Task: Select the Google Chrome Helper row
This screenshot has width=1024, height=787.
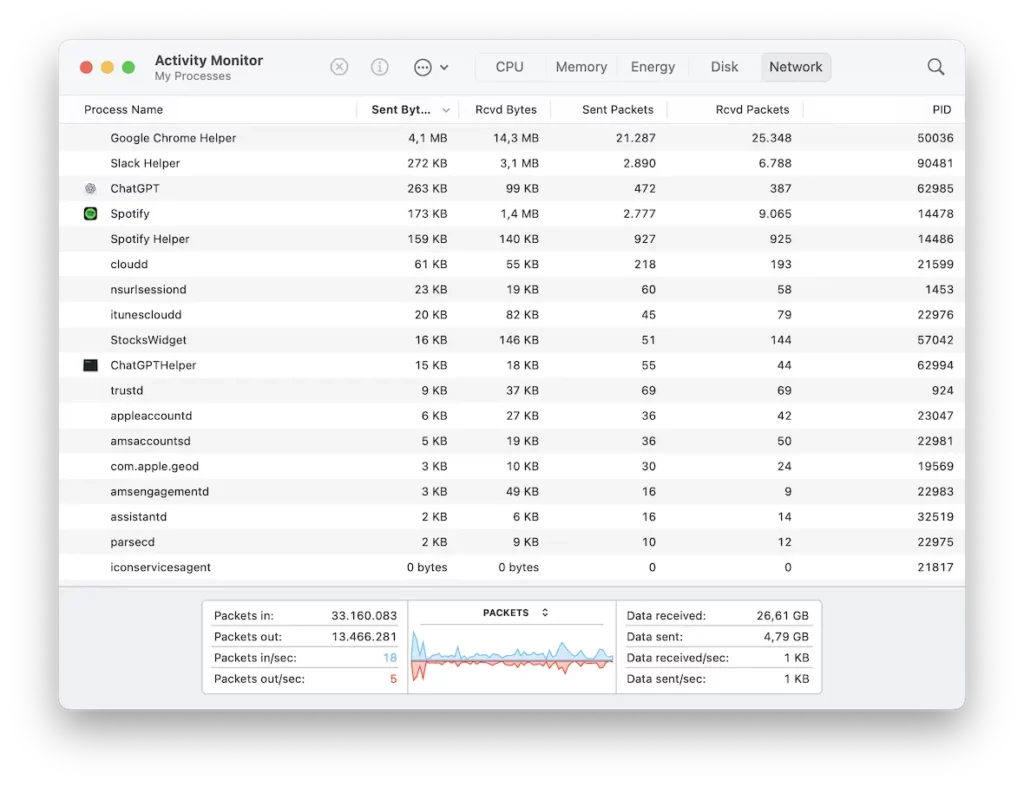Action: tap(512, 138)
